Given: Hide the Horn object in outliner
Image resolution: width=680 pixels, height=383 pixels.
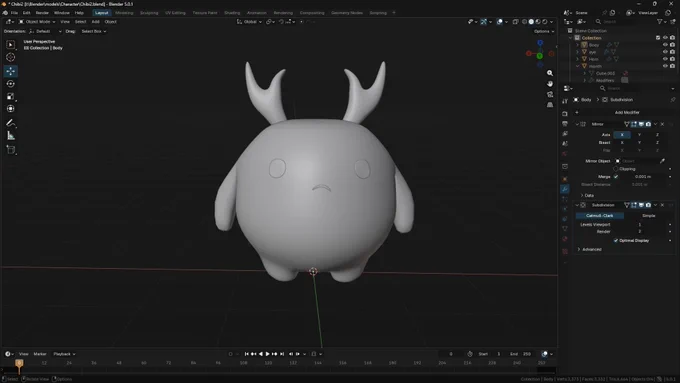Looking at the screenshot, I should [x=665, y=59].
